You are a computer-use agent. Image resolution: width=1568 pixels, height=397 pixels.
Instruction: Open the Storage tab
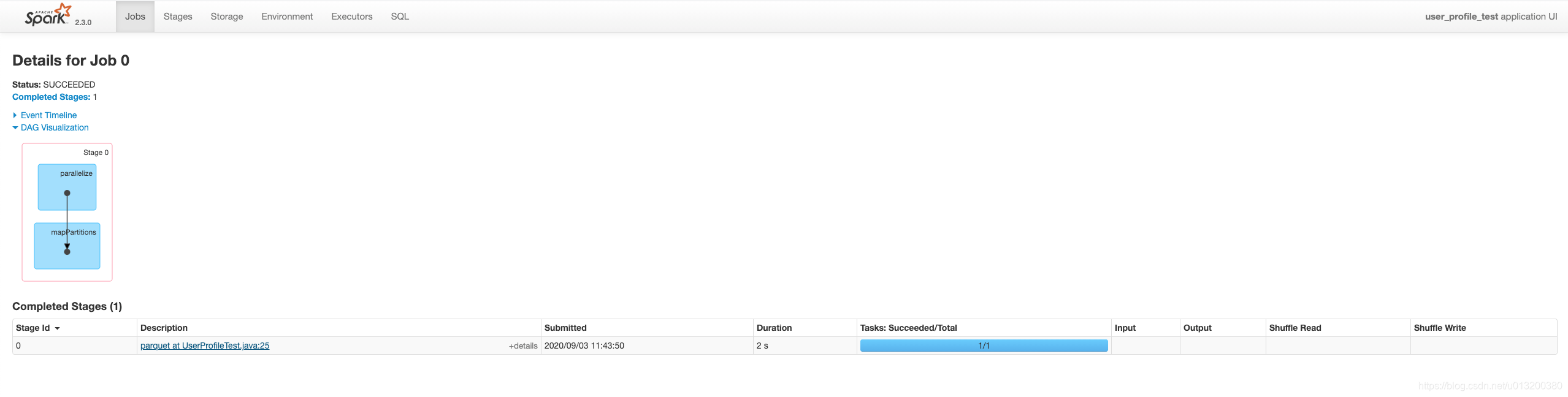pyautogui.click(x=227, y=17)
